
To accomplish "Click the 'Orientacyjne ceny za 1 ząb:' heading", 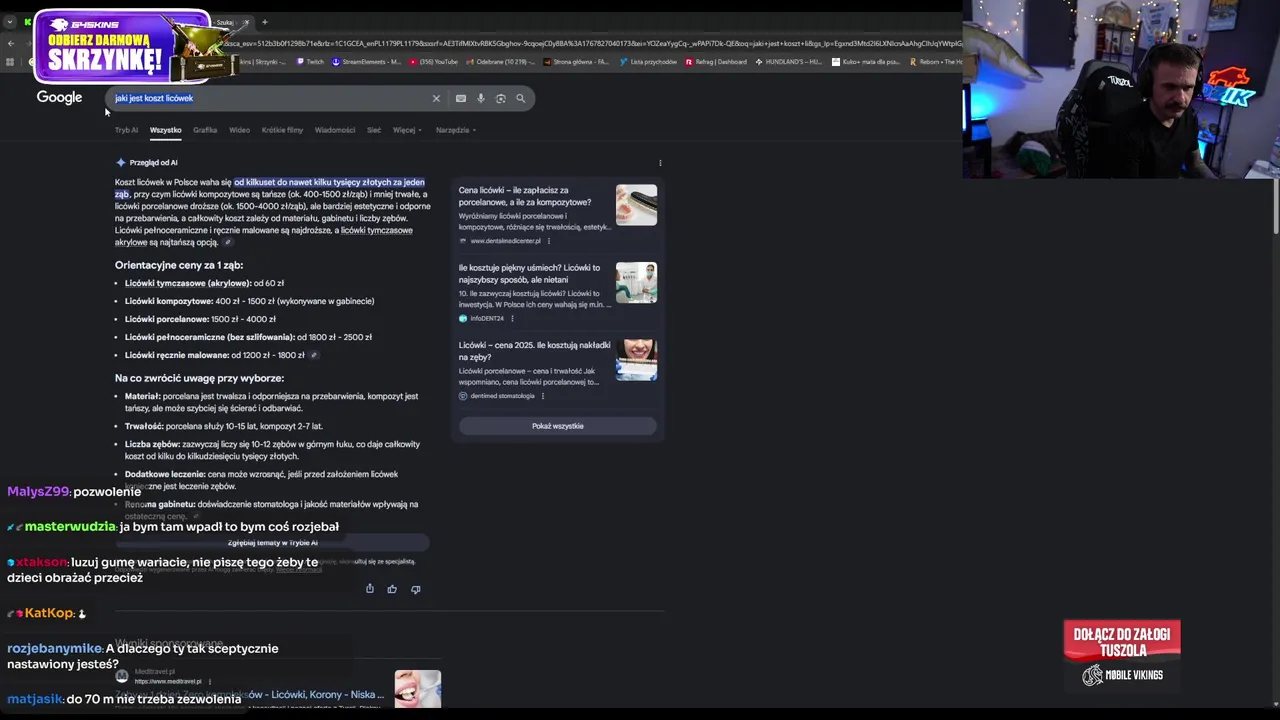I will click(179, 265).
